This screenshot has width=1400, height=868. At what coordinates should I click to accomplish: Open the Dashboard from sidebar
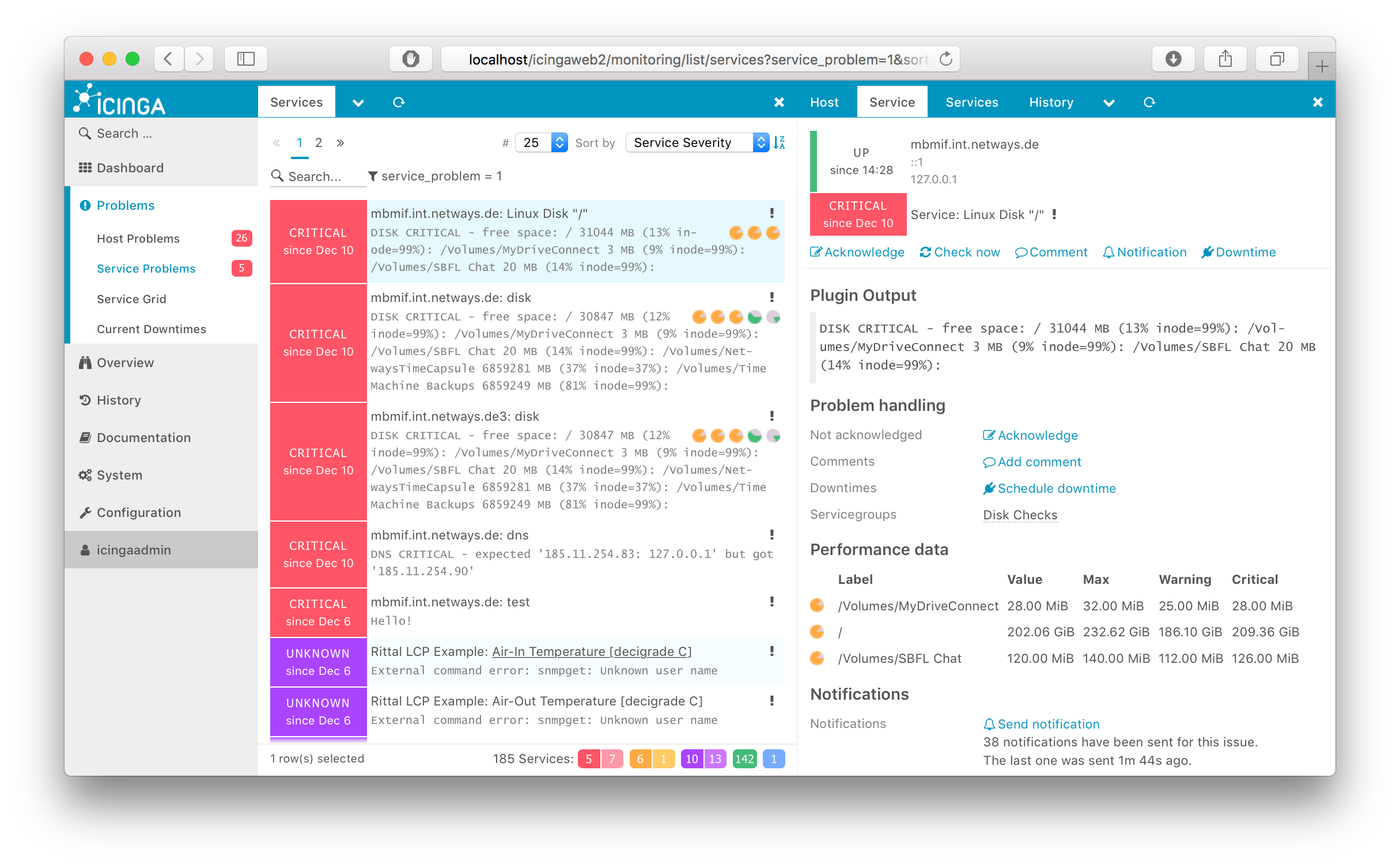tap(130, 168)
